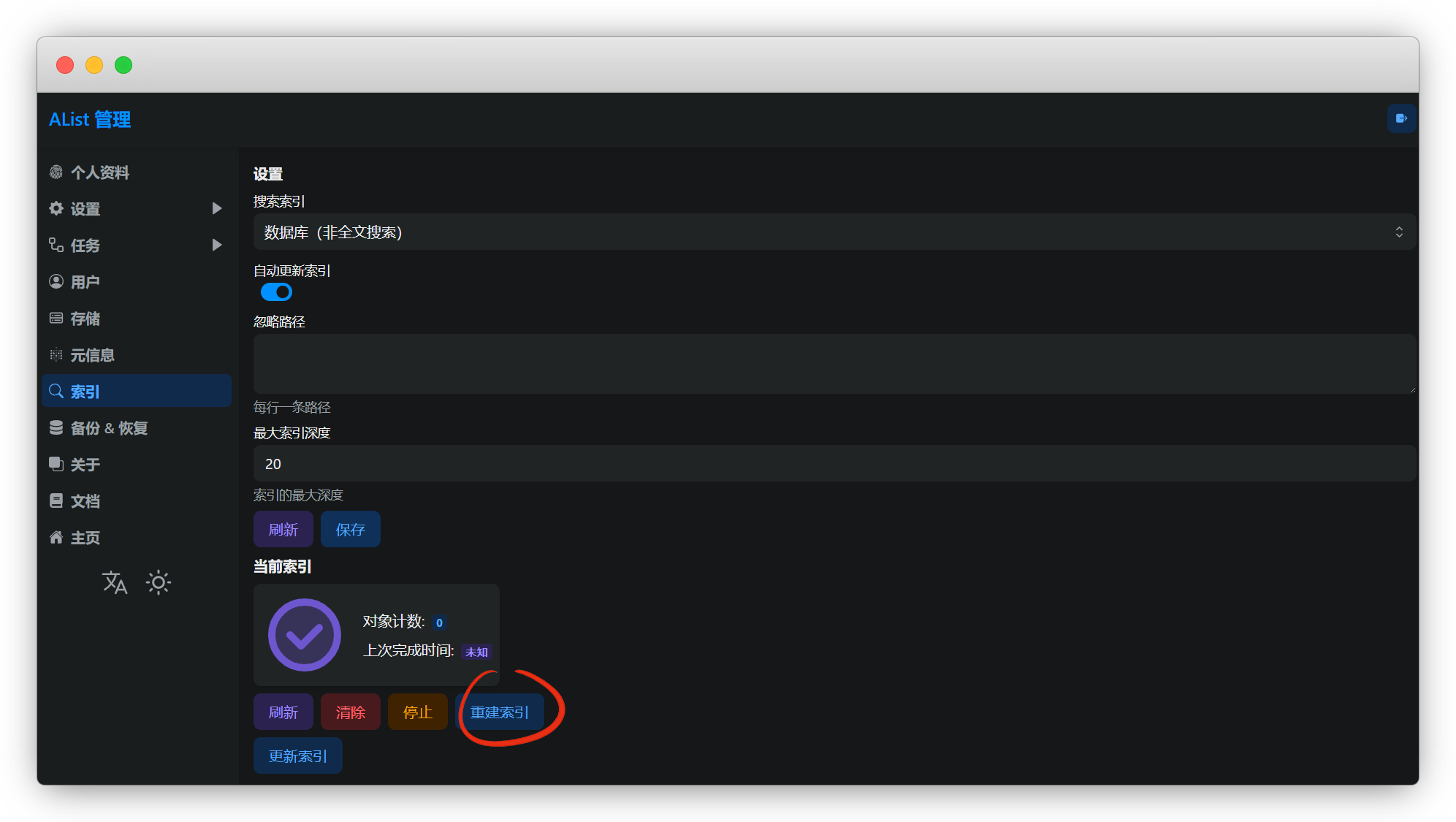1456x822 pixels.
Task: Click inside the 忽略路径 text area
Action: [x=834, y=364]
